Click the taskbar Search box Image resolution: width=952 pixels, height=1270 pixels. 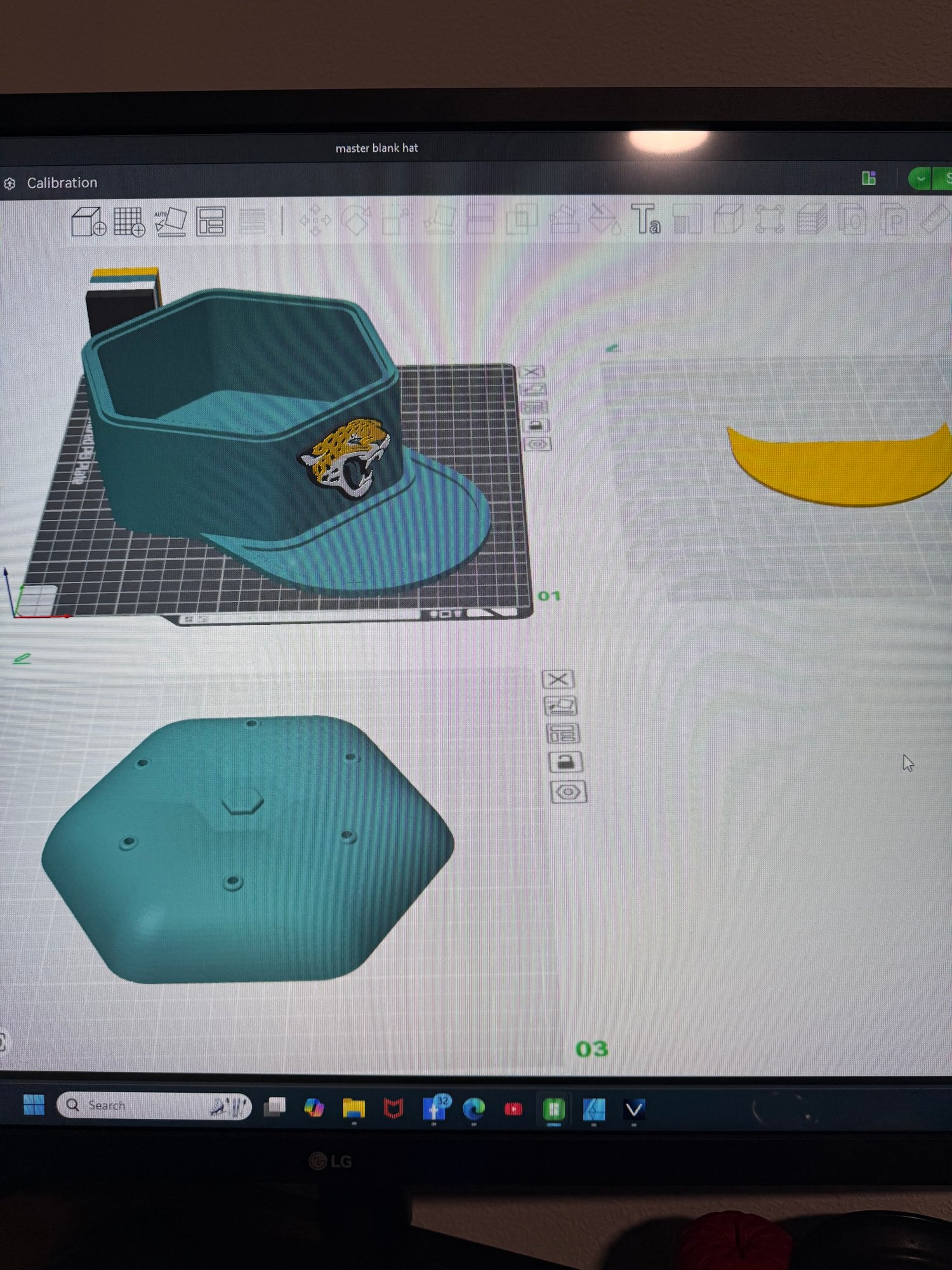(154, 1106)
